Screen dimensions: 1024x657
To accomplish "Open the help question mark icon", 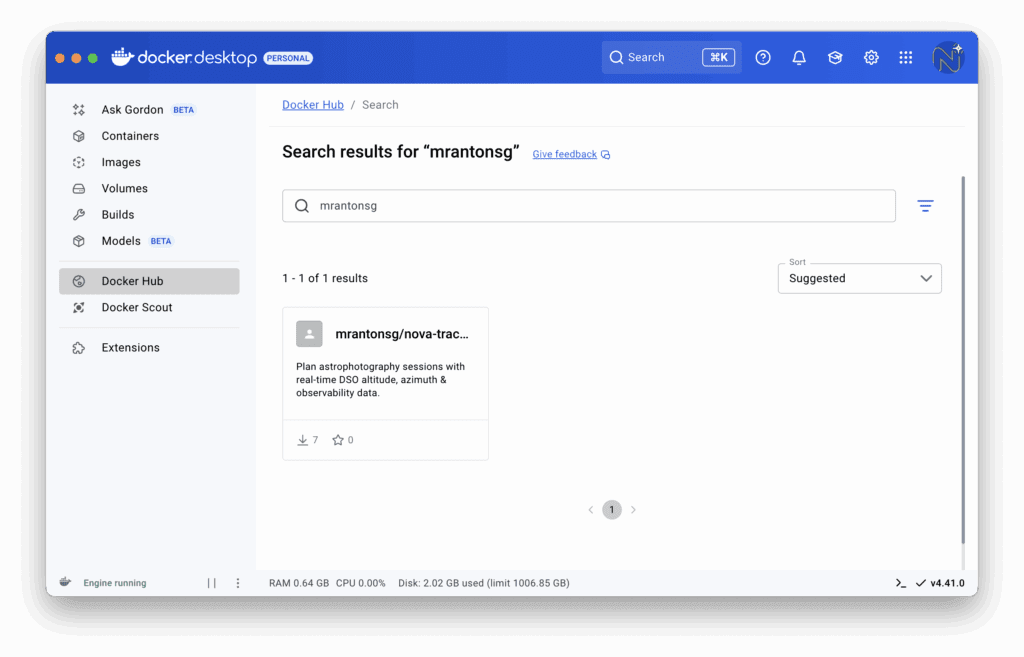I will coord(763,57).
